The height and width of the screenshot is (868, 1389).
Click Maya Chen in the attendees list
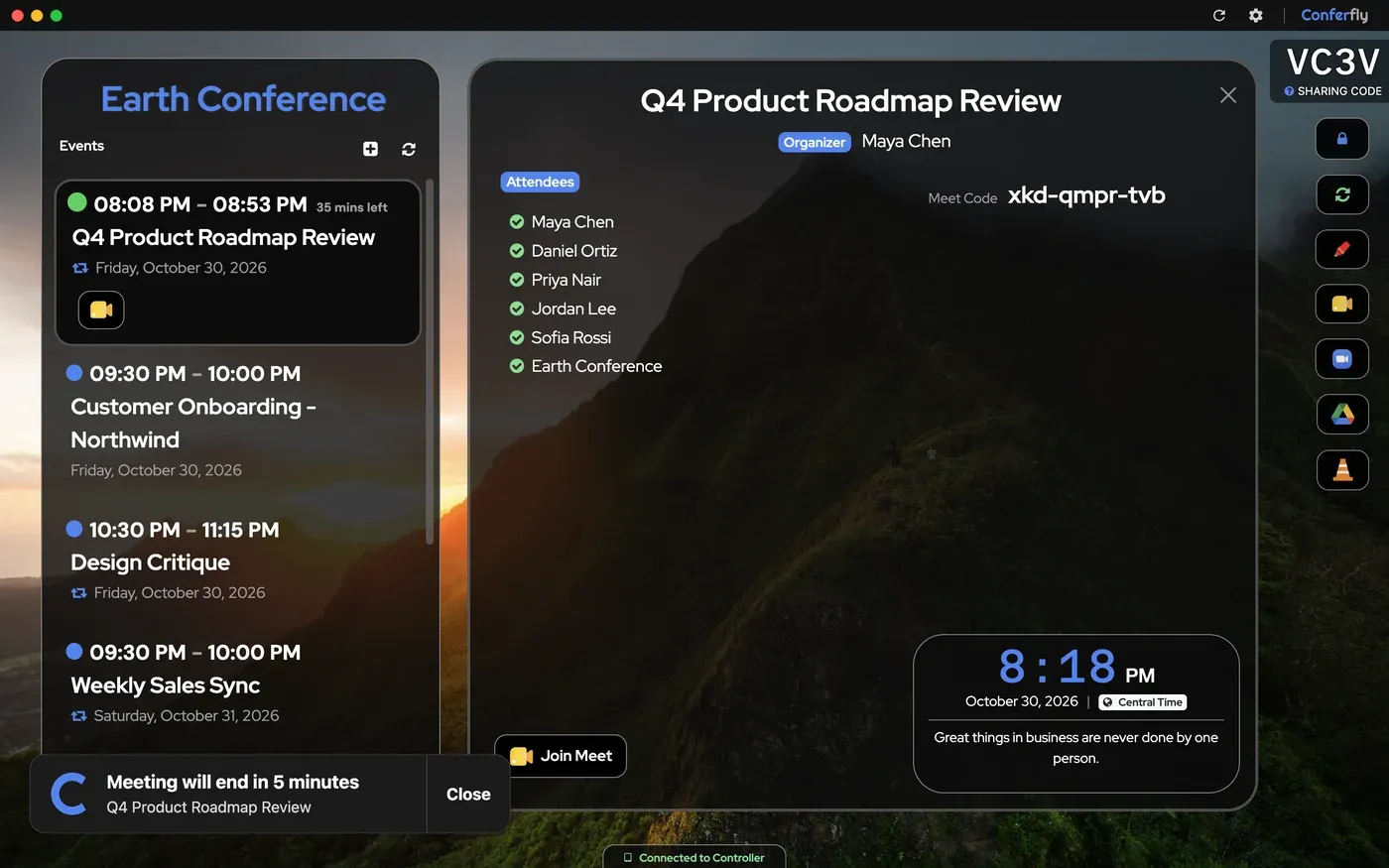tap(572, 222)
